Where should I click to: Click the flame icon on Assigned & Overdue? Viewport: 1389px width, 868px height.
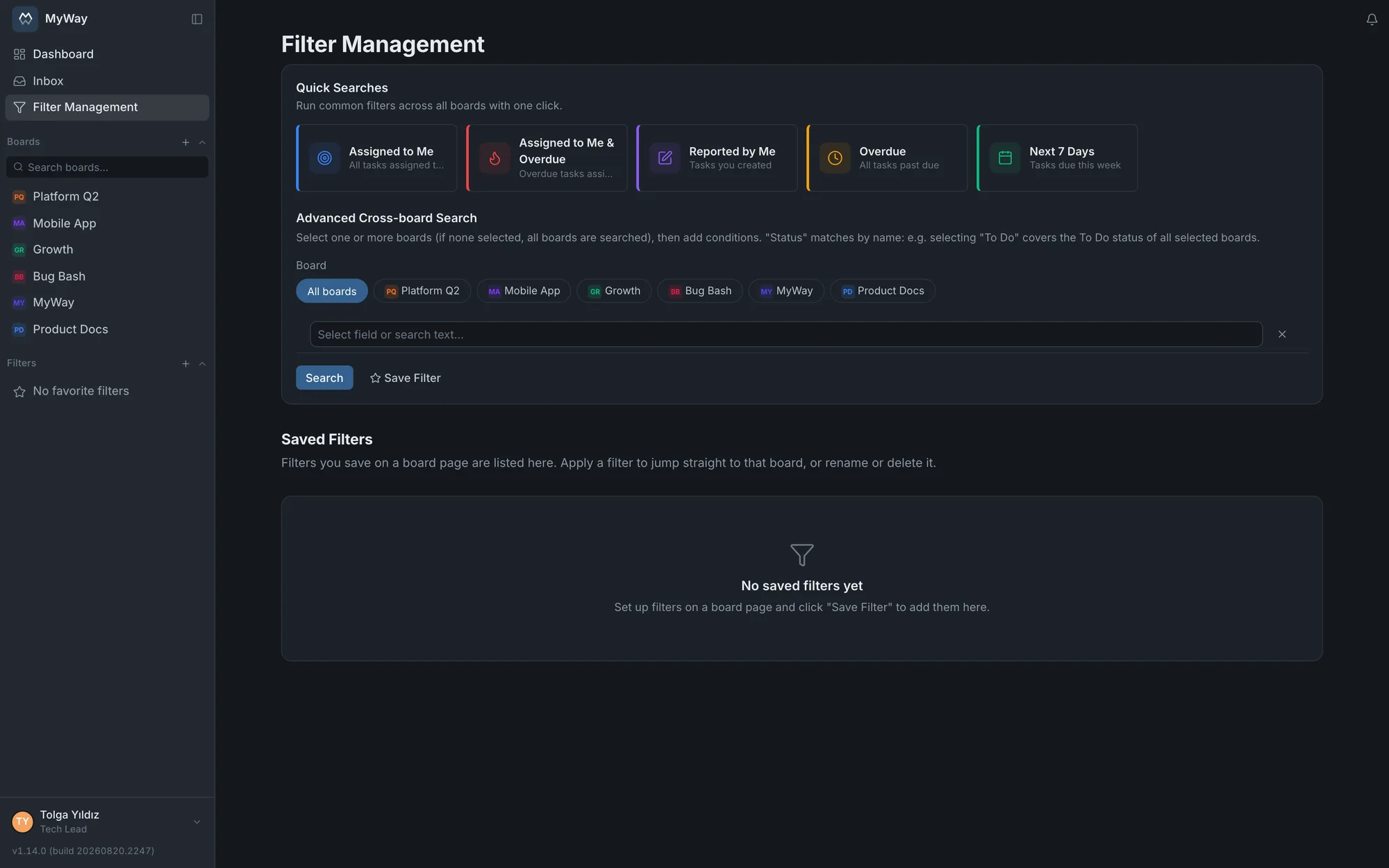494,158
